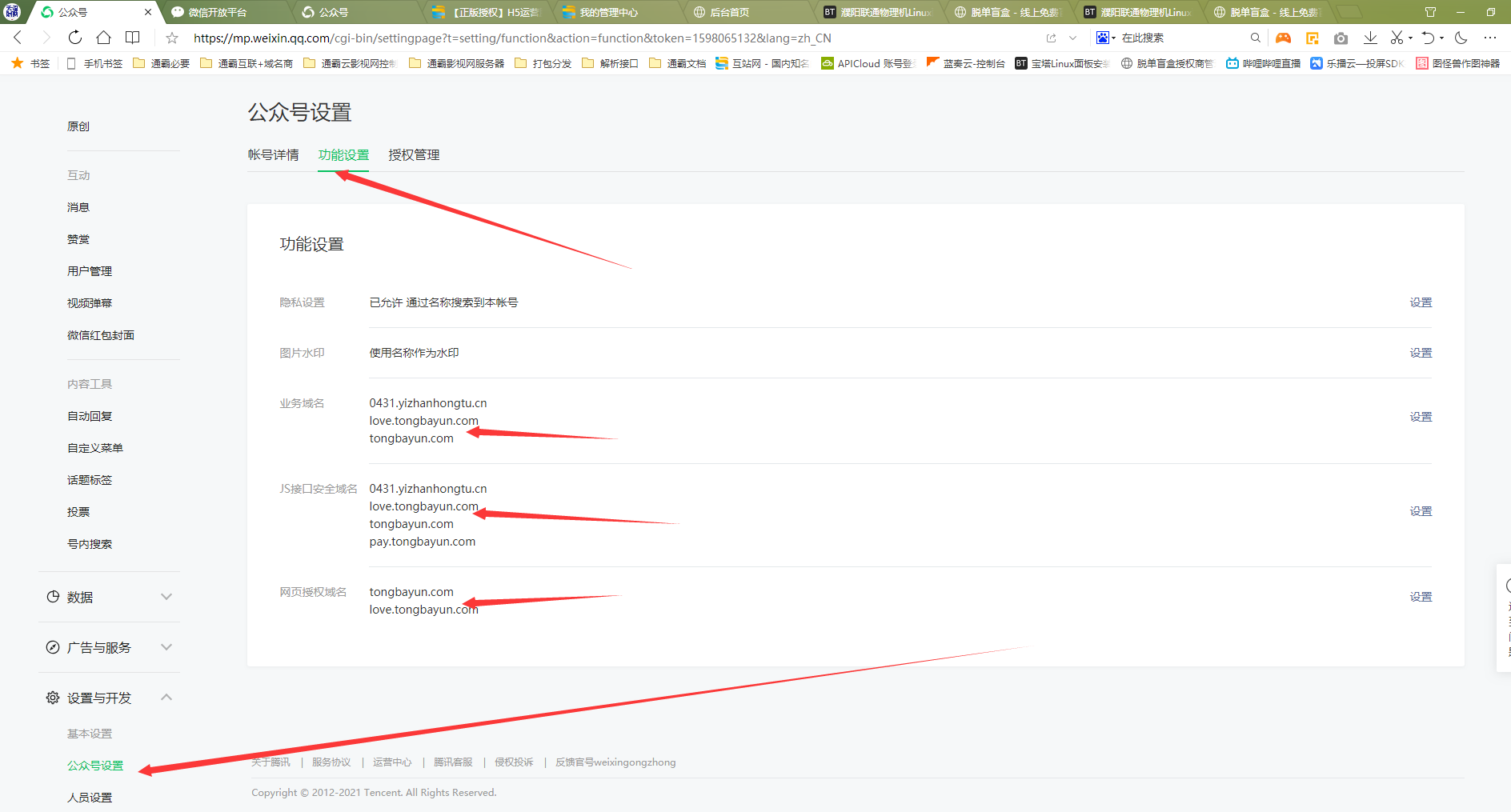Take a screenshot with the camera icon
The image size is (1511, 812).
pos(1341,38)
